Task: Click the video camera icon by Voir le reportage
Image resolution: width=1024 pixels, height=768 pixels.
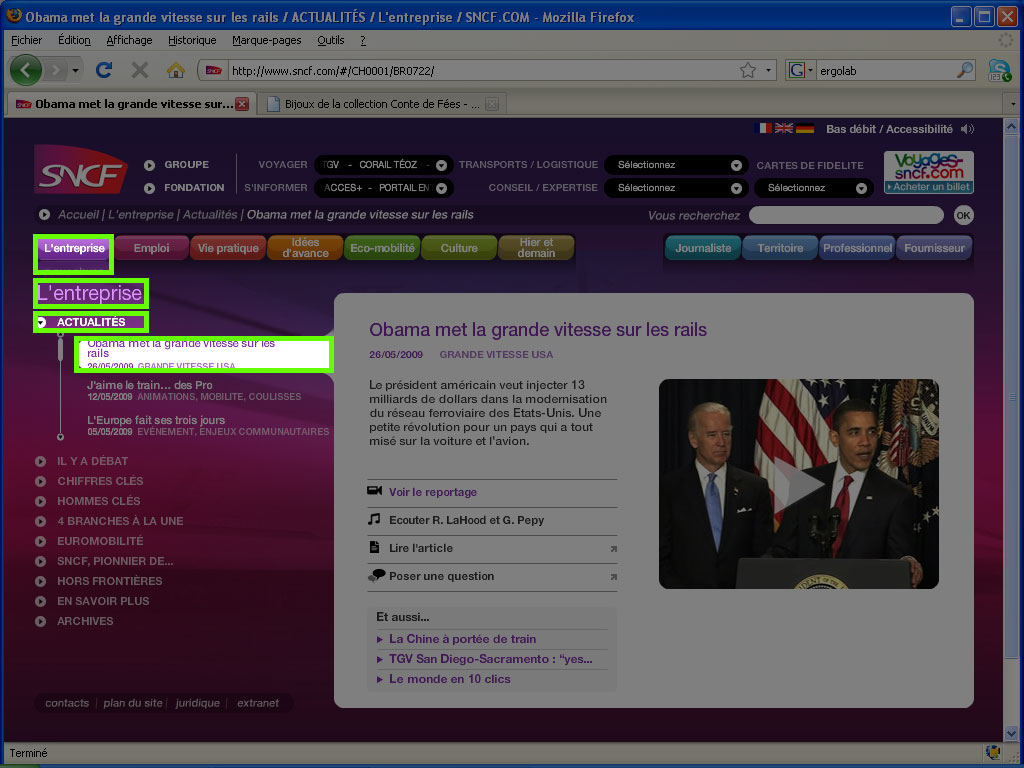Action: pos(374,490)
